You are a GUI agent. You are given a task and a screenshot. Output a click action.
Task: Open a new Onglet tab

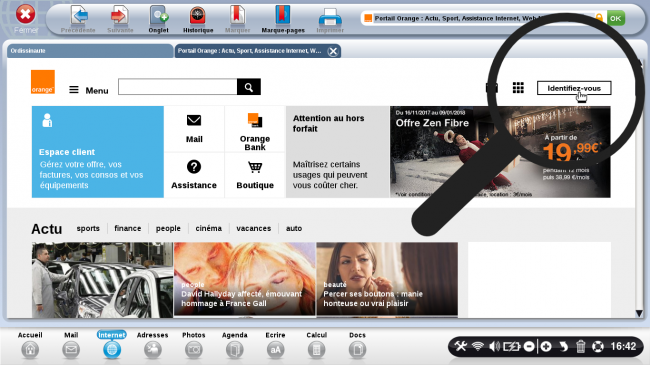(158, 19)
